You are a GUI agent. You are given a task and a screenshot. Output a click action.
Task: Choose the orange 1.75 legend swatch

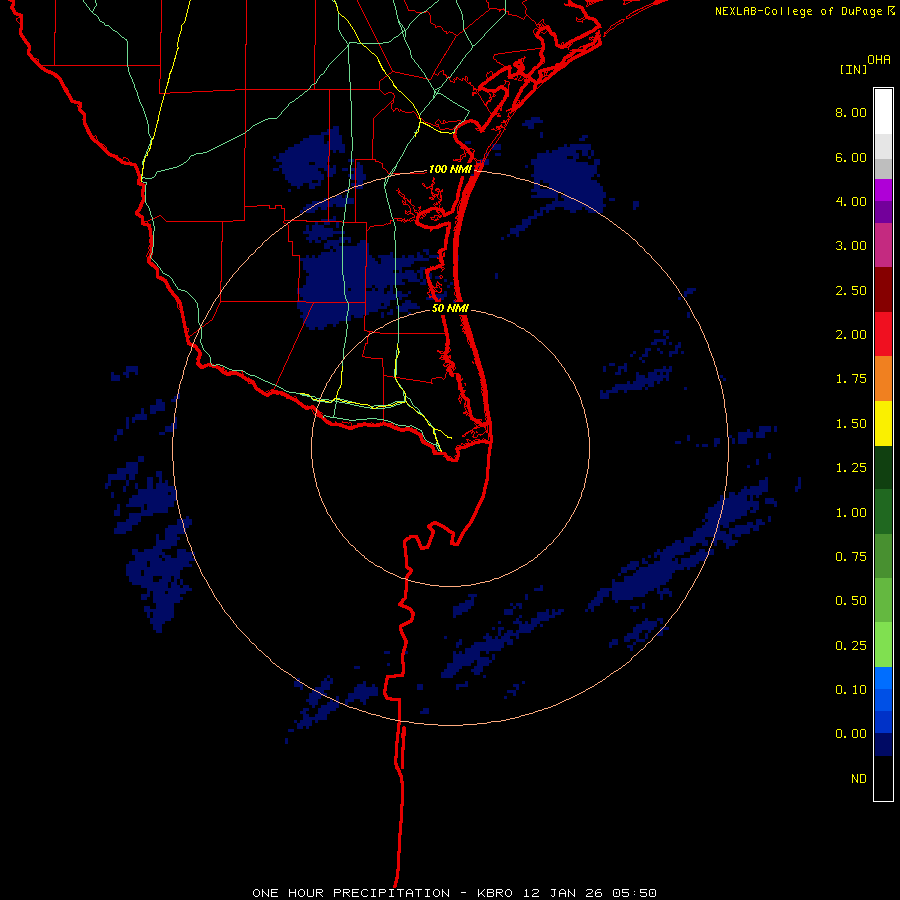point(883,379)
